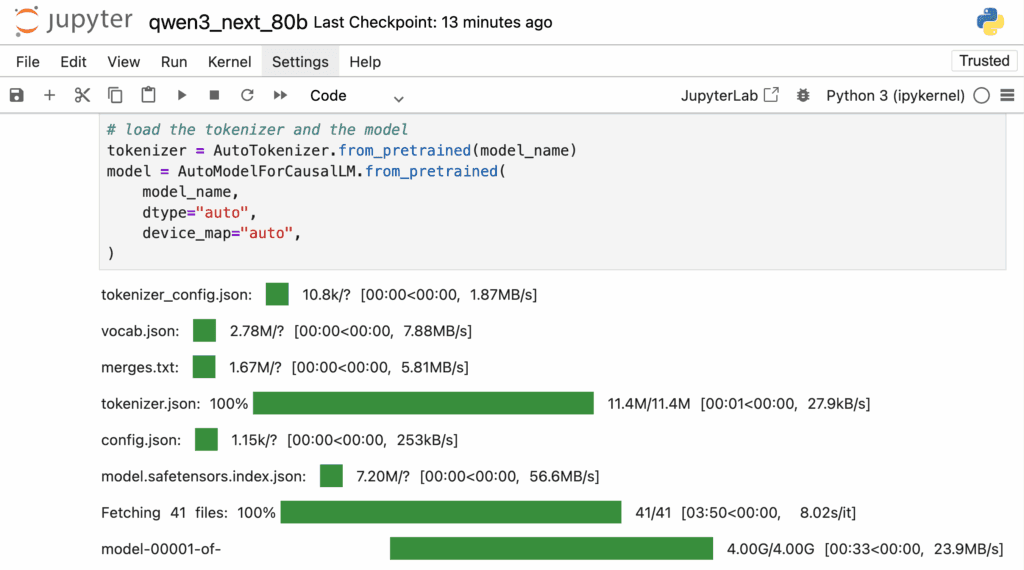Screen dimensions: 1024x570
Task: Run the current cell with the play icon
Action: tap(182, 95)
